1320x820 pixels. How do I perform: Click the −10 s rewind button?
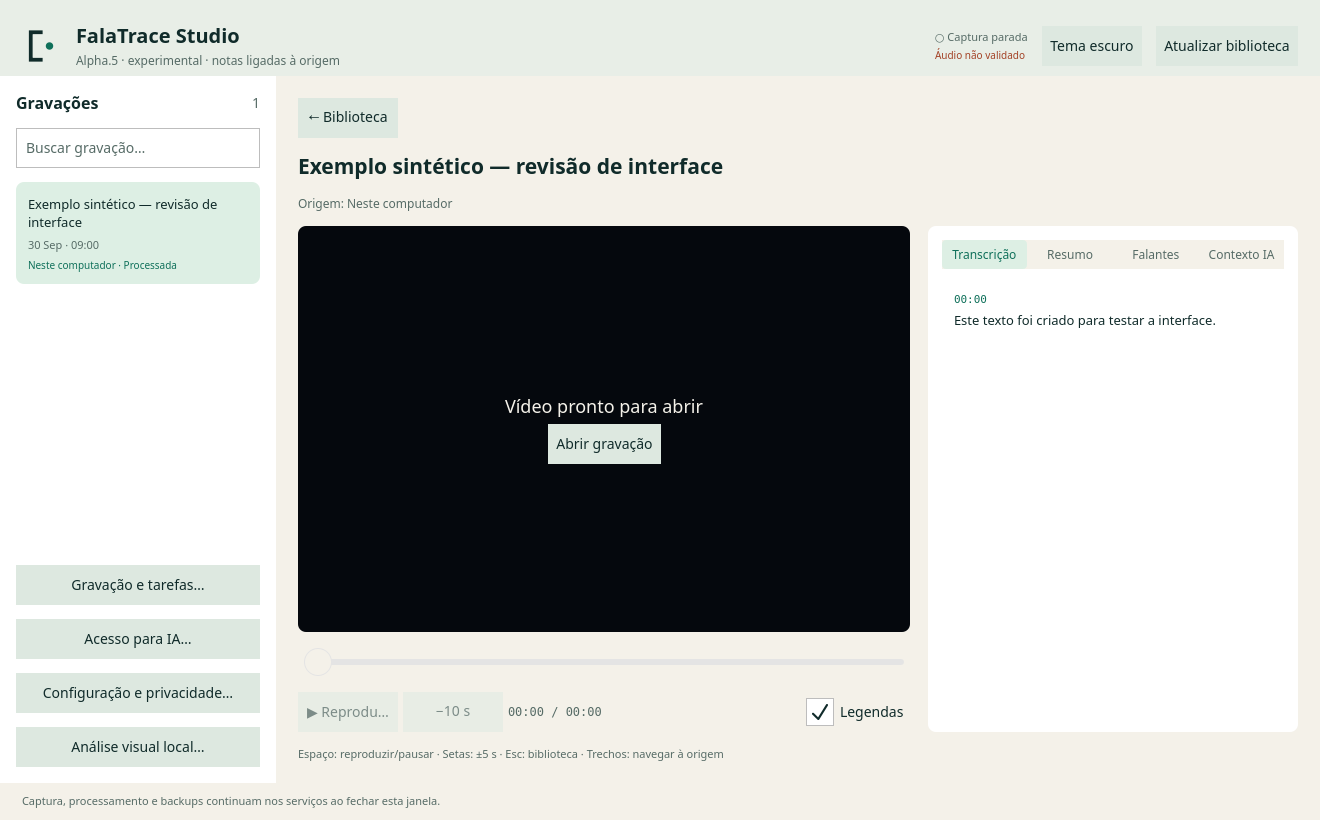[453, 712]
